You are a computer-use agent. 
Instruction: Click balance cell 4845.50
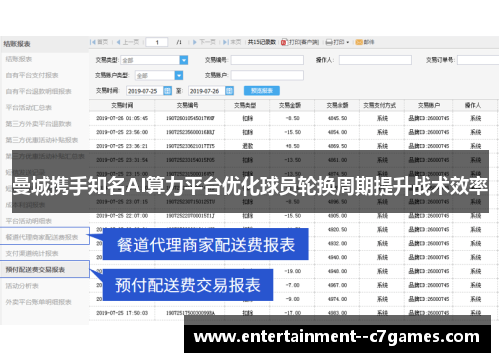coord(337,118)
